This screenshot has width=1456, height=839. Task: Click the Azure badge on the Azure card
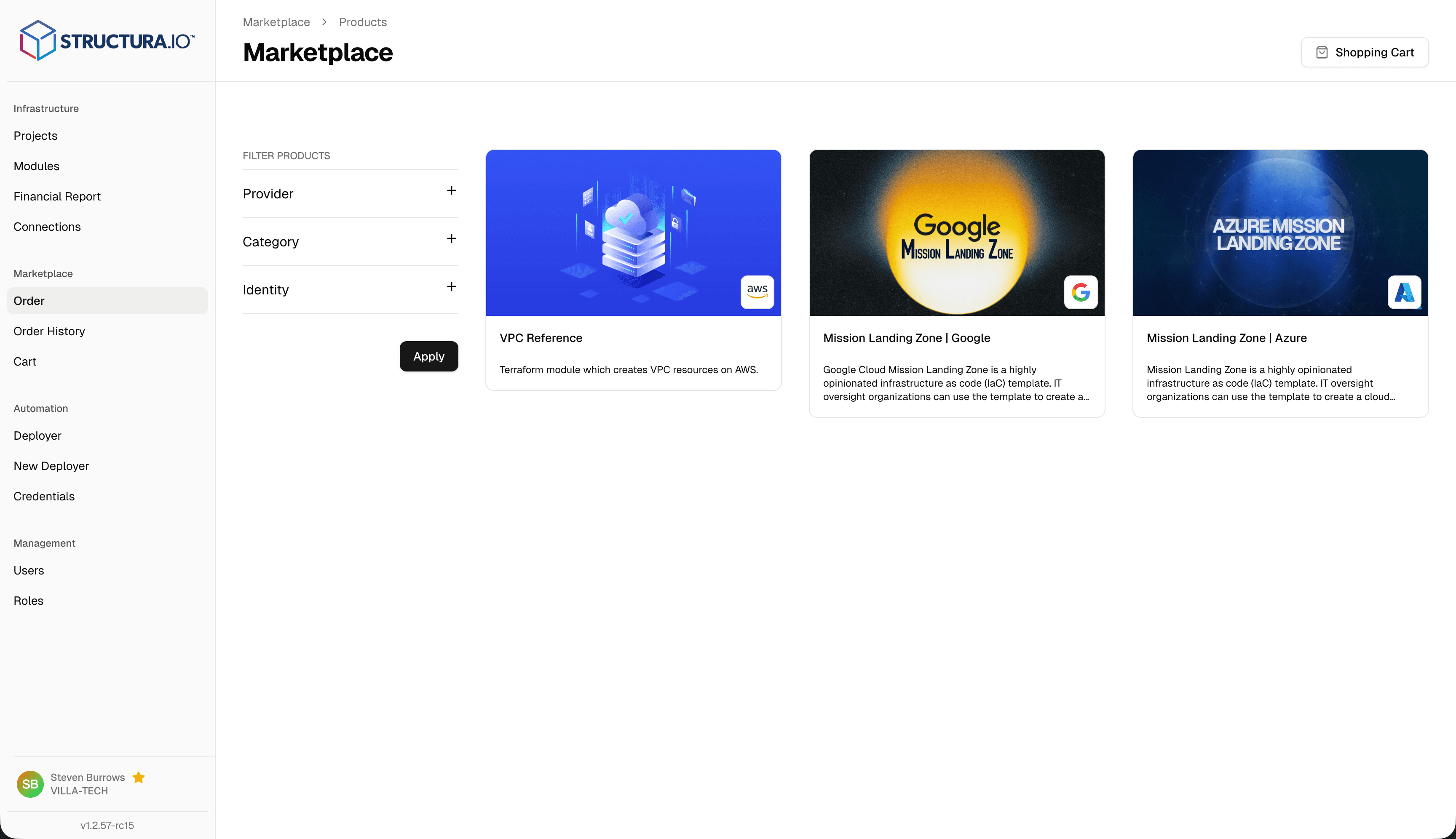click(x=1404, y=292)
